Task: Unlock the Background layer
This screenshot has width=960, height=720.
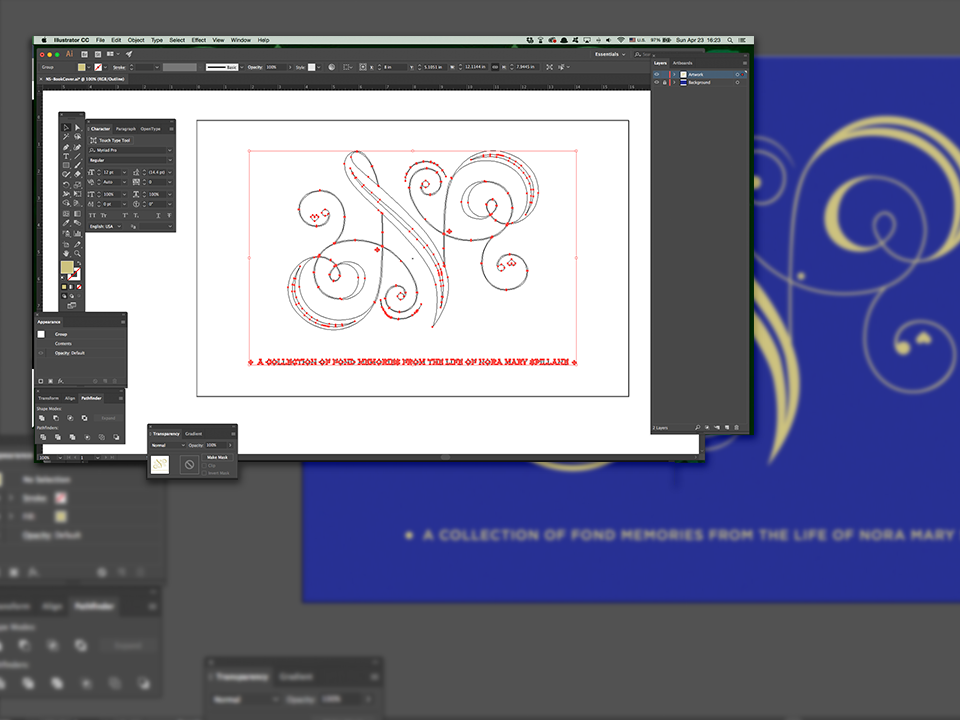Action: [664, 82]
